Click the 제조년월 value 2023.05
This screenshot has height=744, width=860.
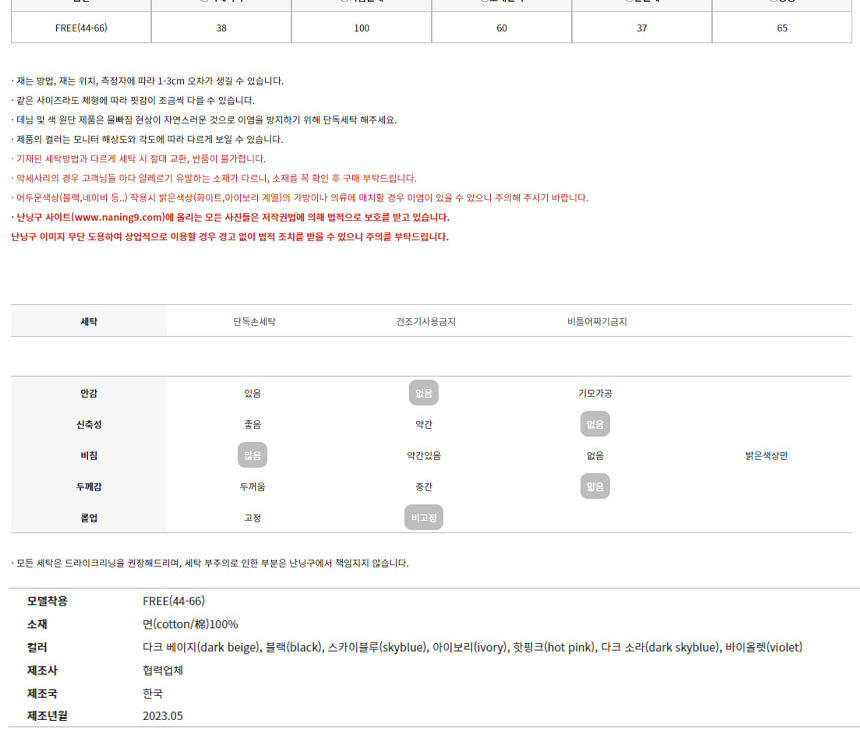point(163,716)
